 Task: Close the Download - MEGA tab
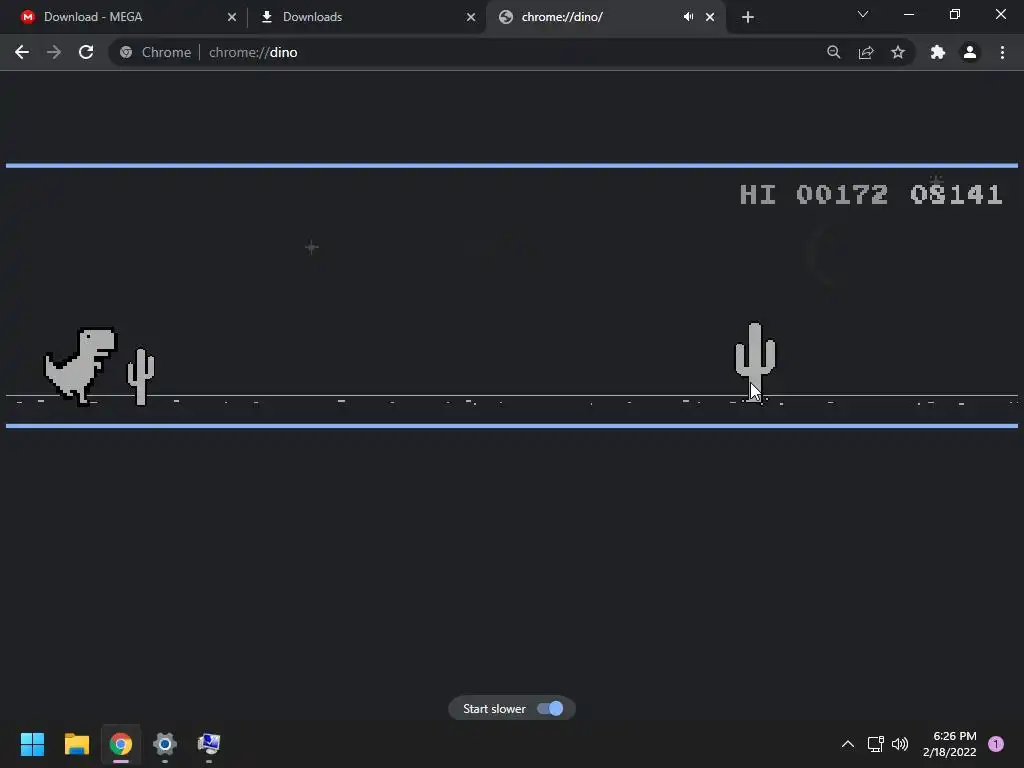click(232, 17)
